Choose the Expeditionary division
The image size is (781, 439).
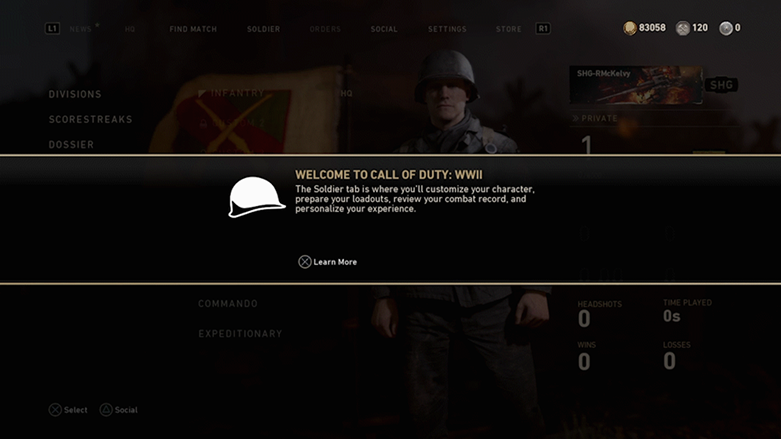click(x=240, y=333)
